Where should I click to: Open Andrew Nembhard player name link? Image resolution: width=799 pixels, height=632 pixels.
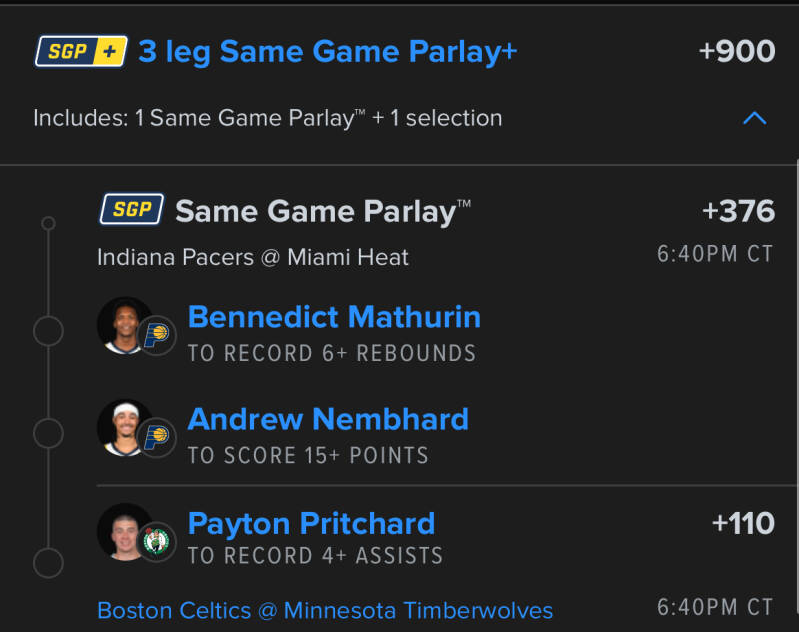[328, 419]
